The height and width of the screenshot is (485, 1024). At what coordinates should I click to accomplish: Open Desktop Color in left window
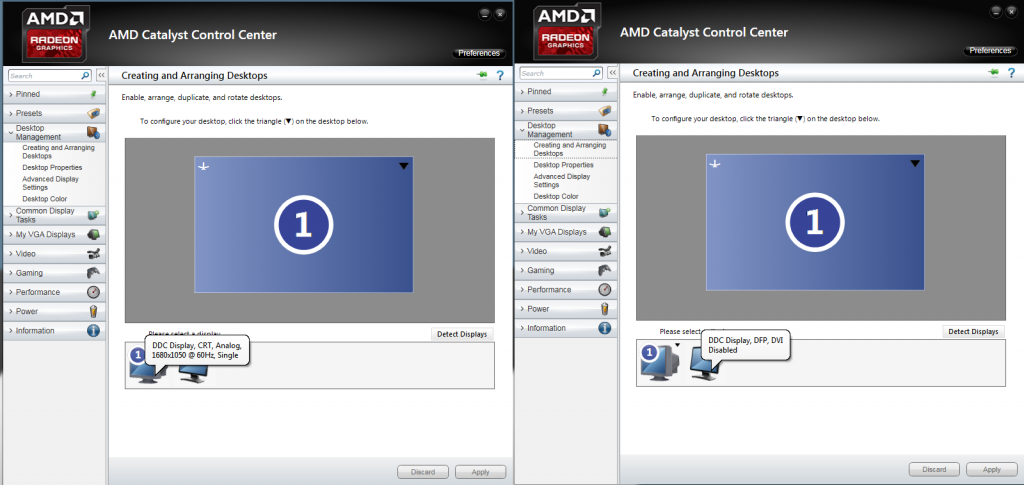(44, 198)
